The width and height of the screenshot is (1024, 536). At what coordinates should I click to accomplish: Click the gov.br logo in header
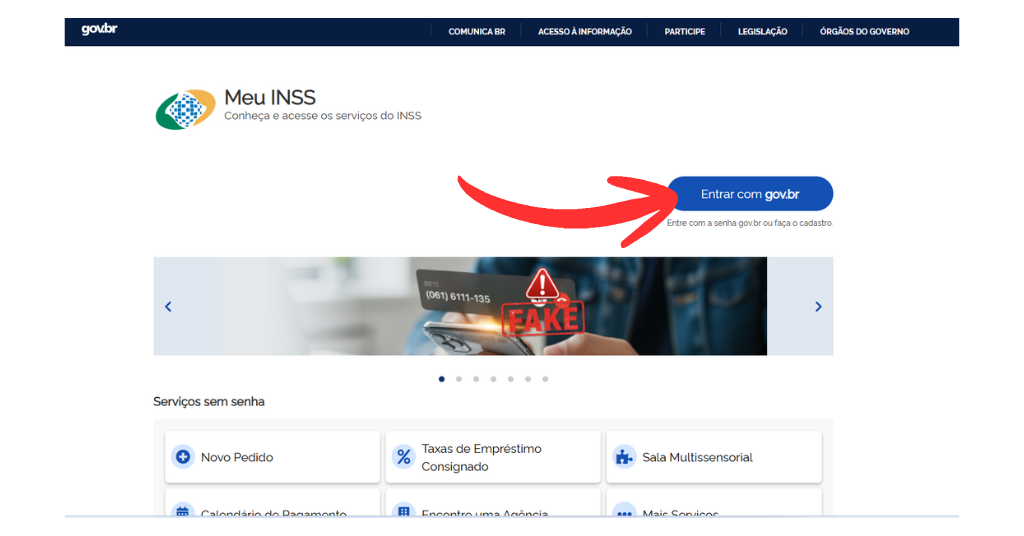99,30
